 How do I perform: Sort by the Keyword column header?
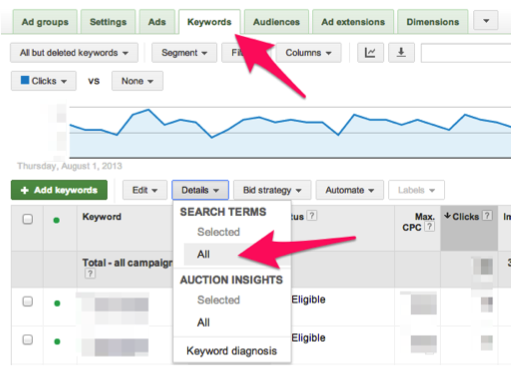(x=102, y=217)
